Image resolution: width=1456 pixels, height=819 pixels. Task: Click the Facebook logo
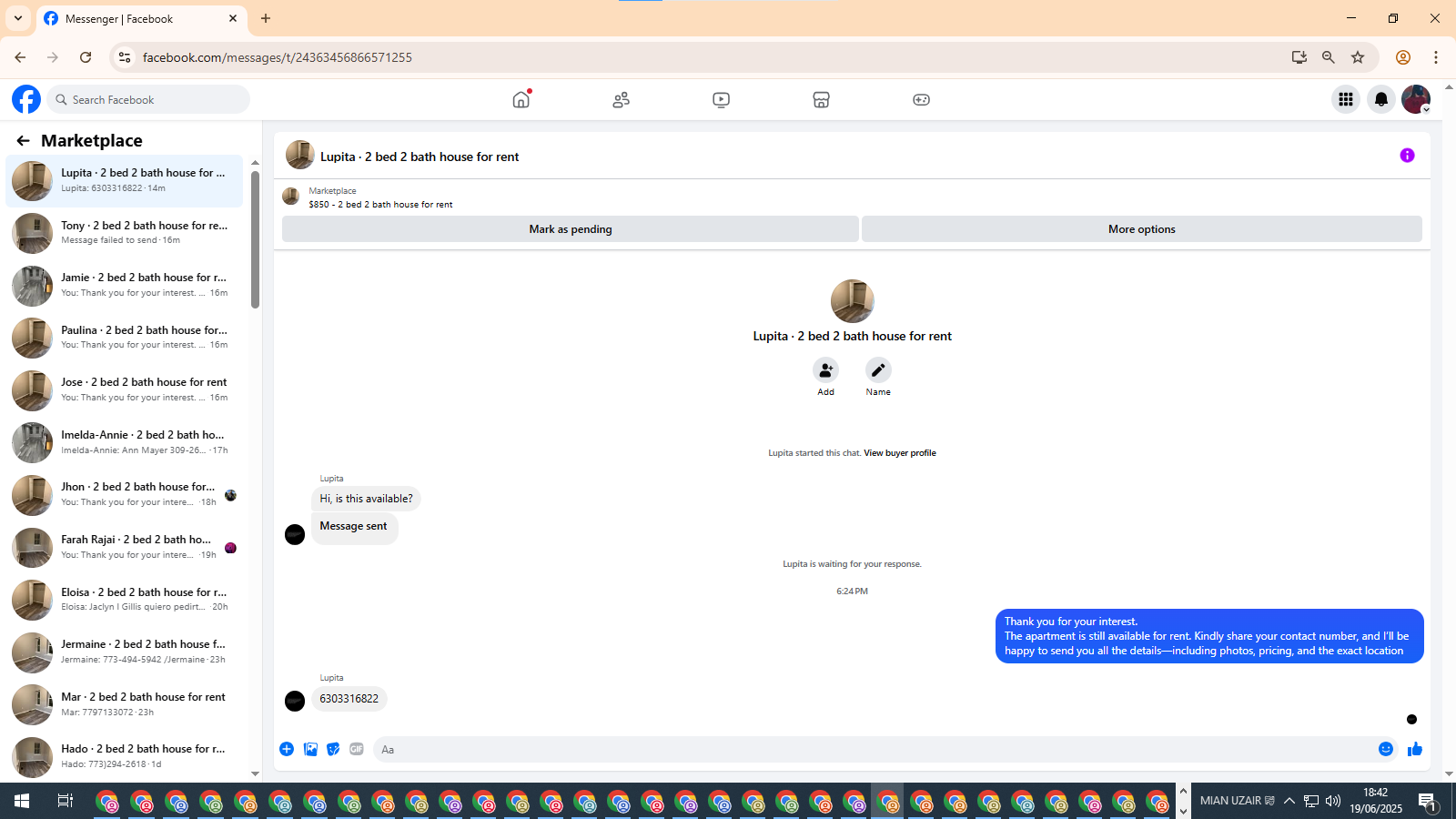point(26,99)
